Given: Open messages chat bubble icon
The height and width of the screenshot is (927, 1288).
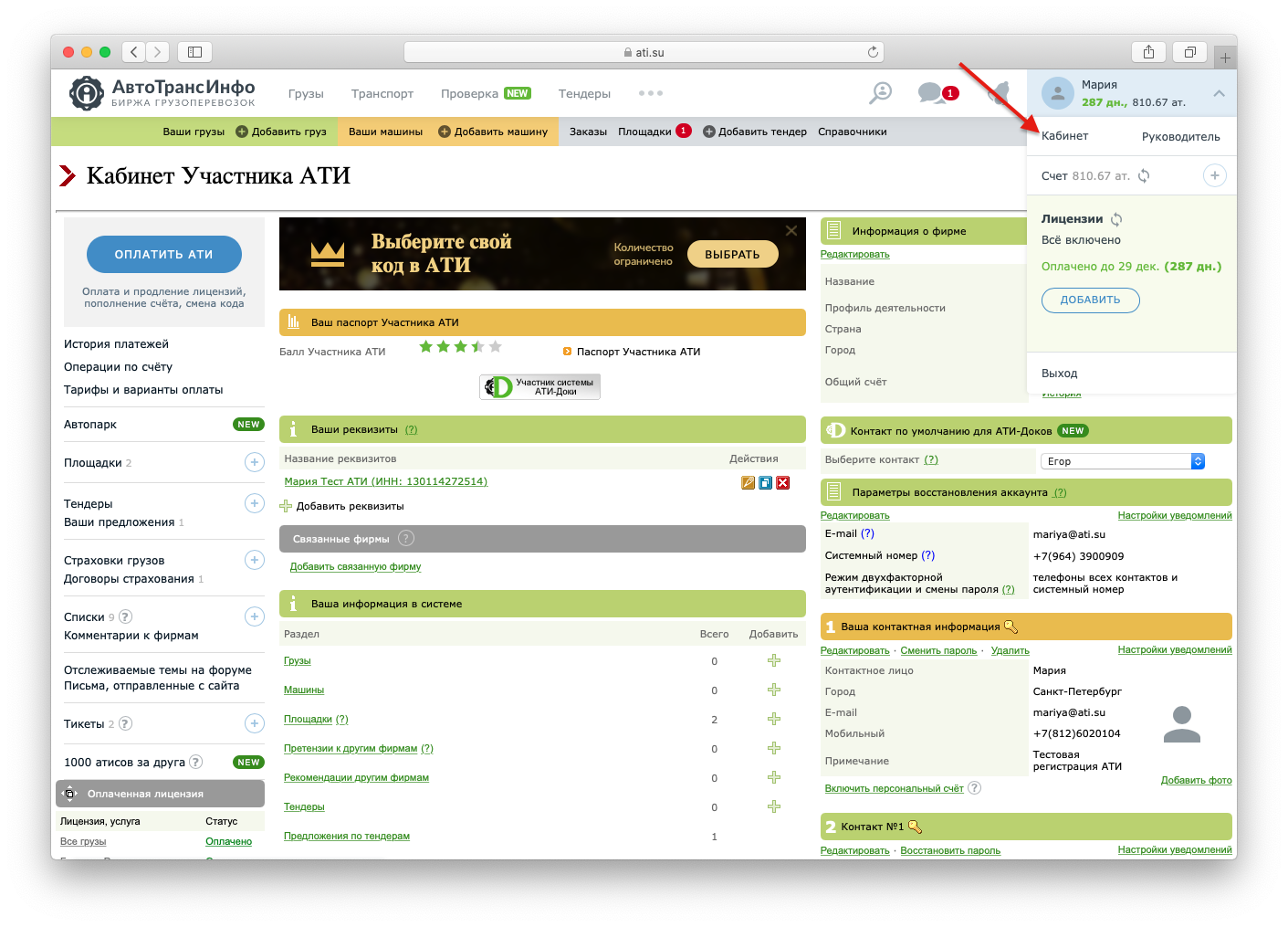Looking at the screenshot, I should coord(931,92).
